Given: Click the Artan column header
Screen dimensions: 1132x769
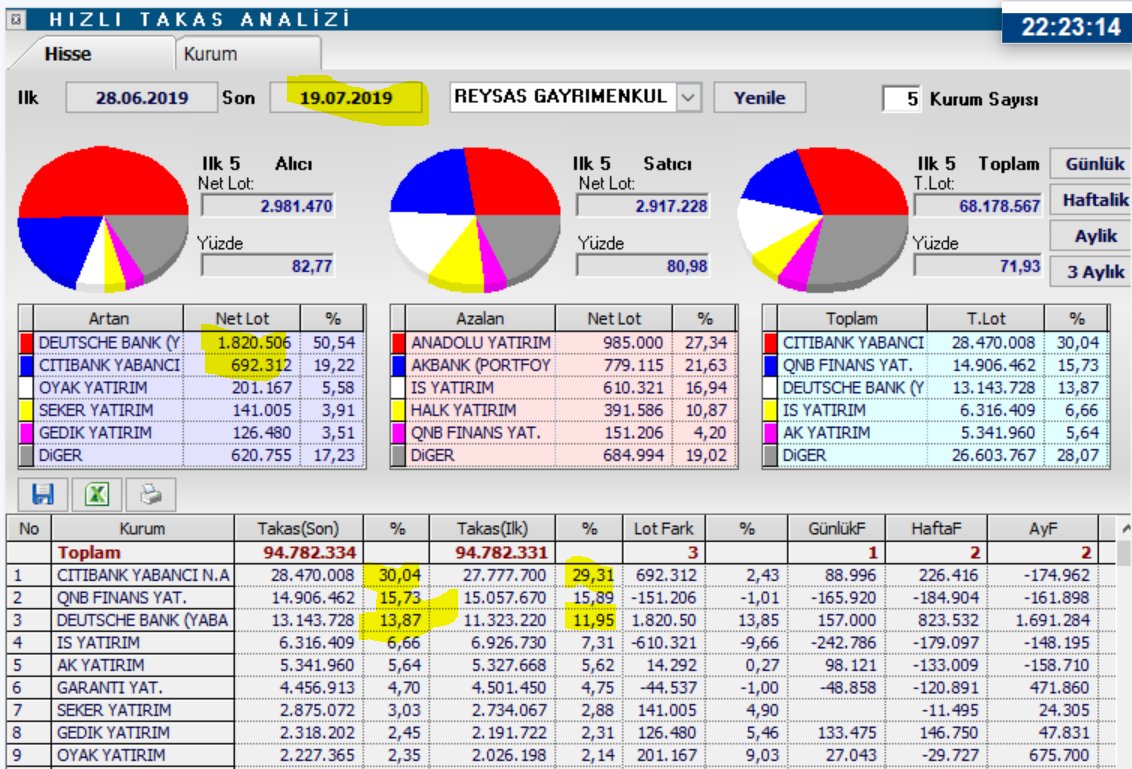Looking at the screenshot, I should pos(108,318).
